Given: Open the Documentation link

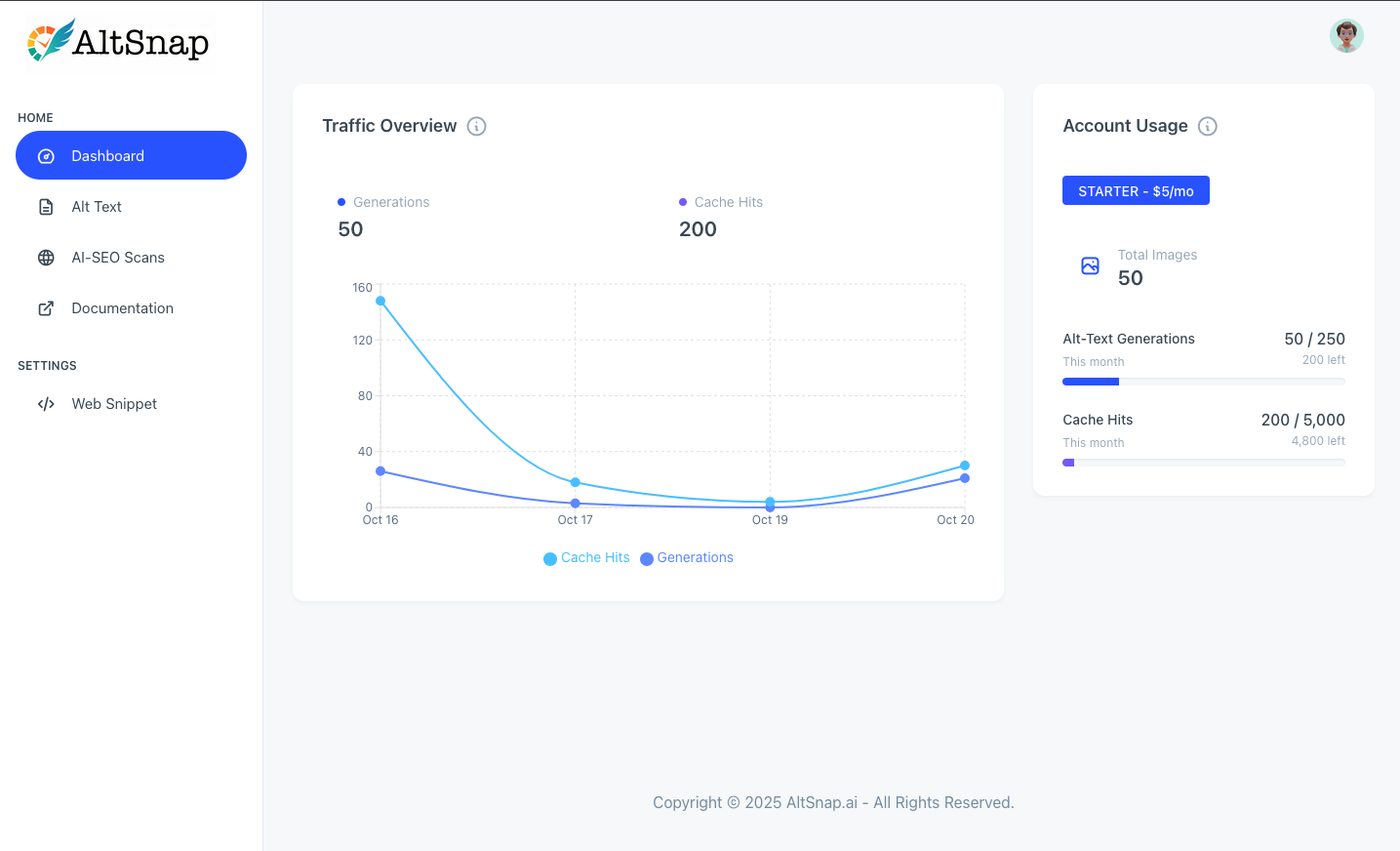Looking at the screenshot, I should click(122, 308).
